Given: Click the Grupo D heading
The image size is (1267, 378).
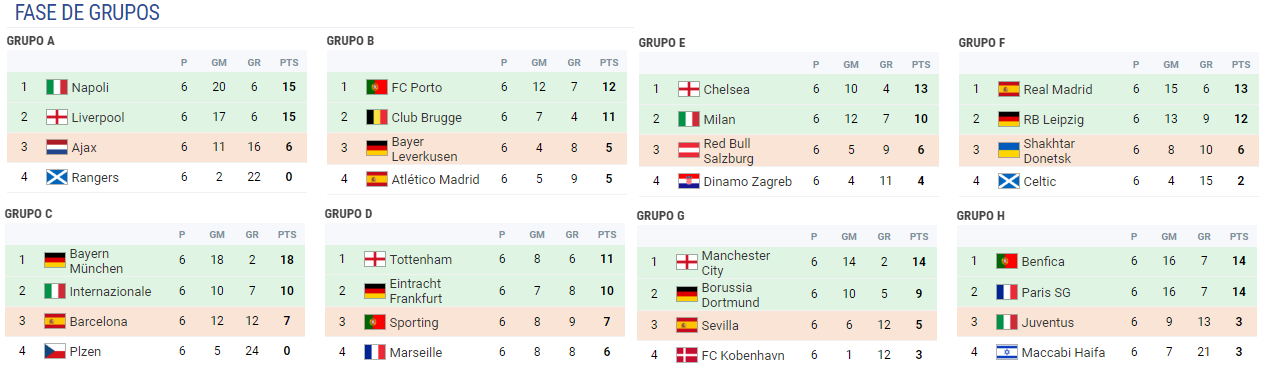Looking at the screenshot, I should pos(349,213).
